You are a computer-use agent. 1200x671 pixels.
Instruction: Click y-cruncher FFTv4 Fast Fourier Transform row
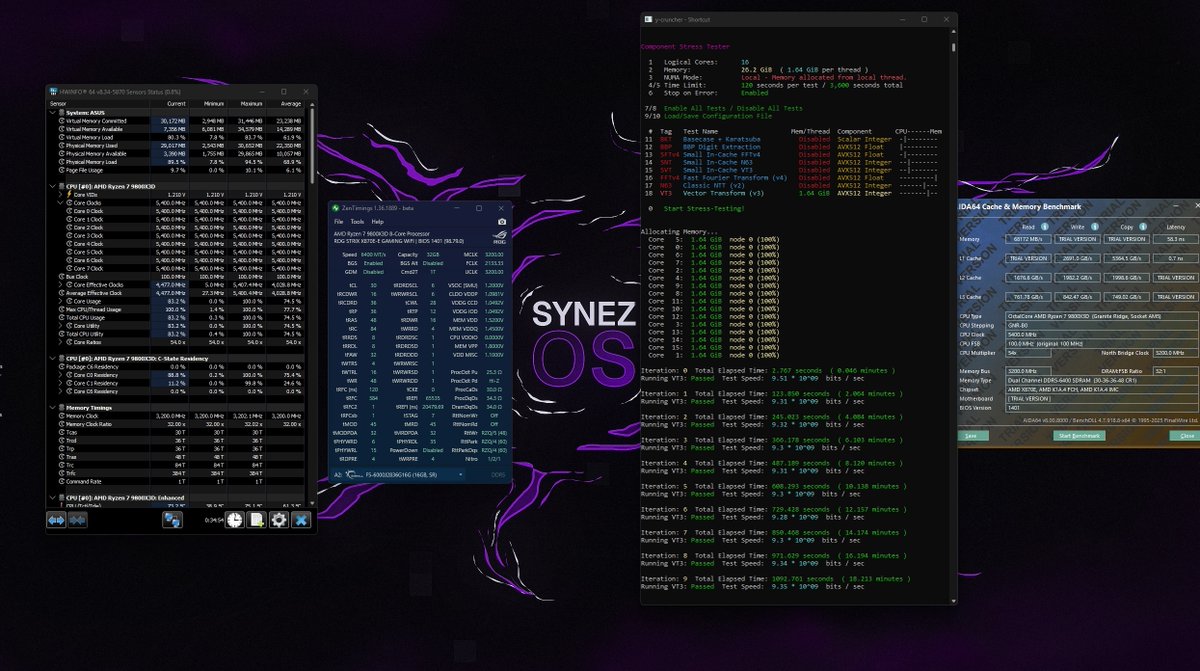pos(792,178)
